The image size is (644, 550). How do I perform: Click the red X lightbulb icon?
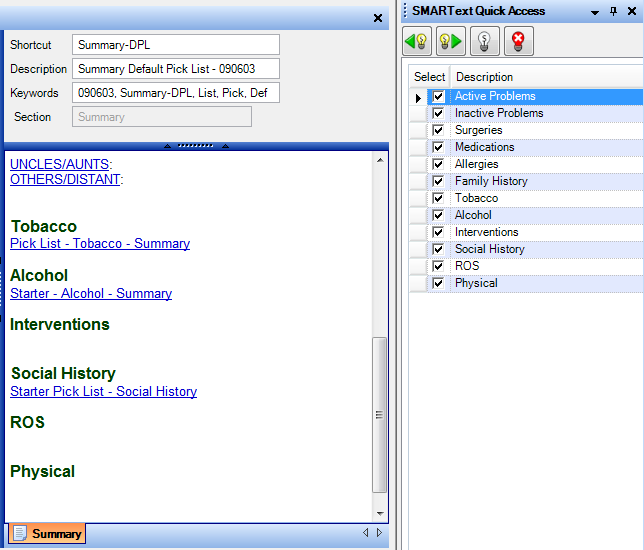tap(518, 41)
